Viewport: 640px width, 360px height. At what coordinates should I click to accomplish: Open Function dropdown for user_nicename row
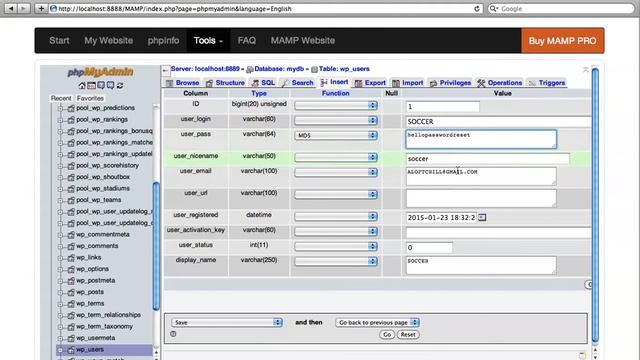point(336,158)
